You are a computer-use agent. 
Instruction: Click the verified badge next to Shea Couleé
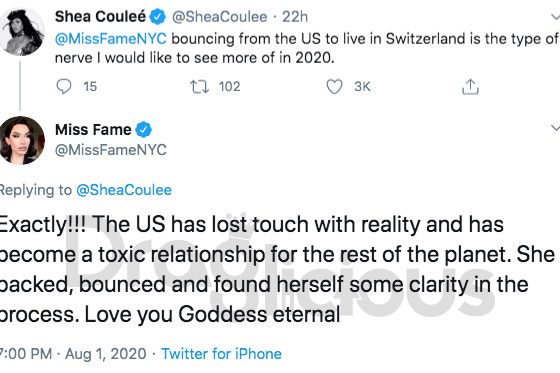(x=158, y=17)
